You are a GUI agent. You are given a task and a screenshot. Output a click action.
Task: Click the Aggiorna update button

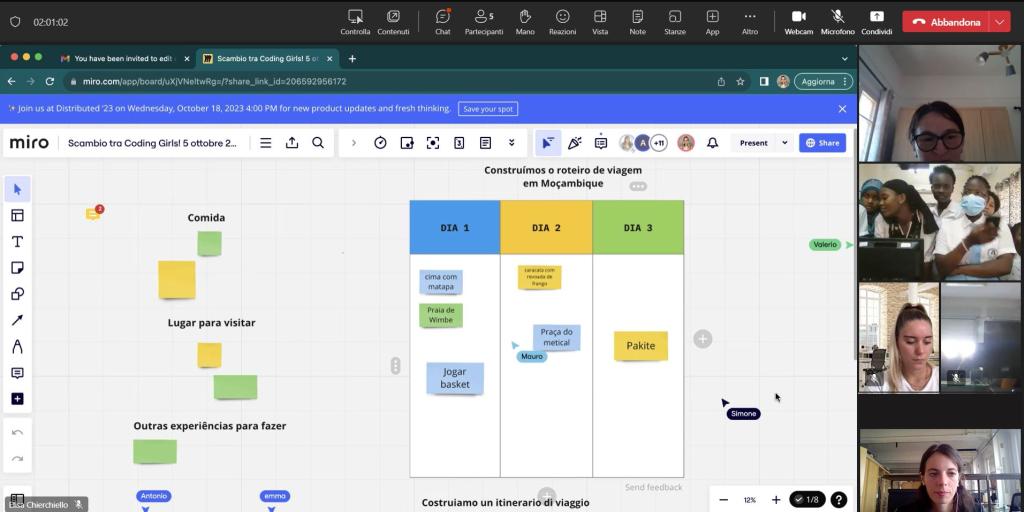[x=818, y=82]
